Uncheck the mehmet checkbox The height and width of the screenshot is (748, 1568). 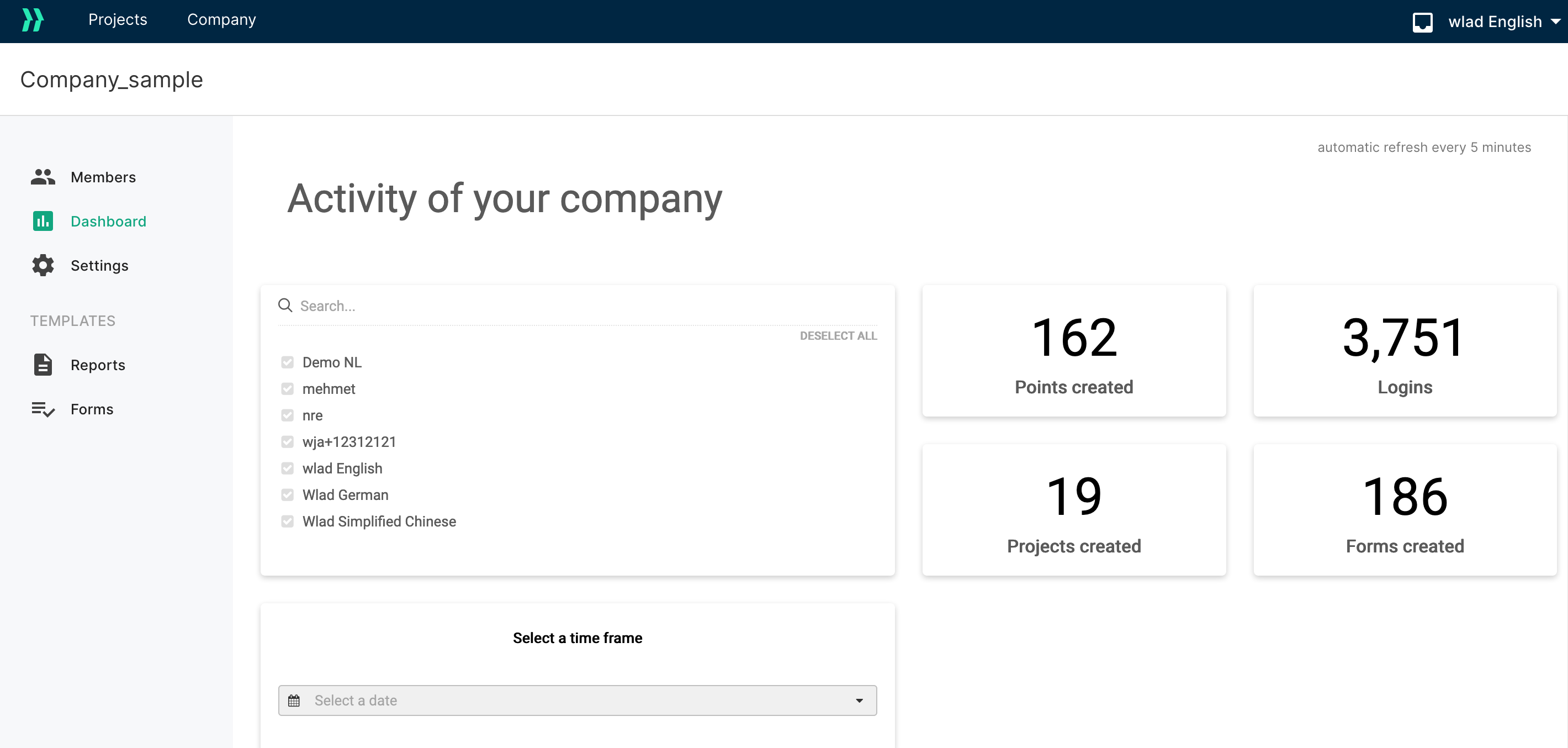pos(287,388)
